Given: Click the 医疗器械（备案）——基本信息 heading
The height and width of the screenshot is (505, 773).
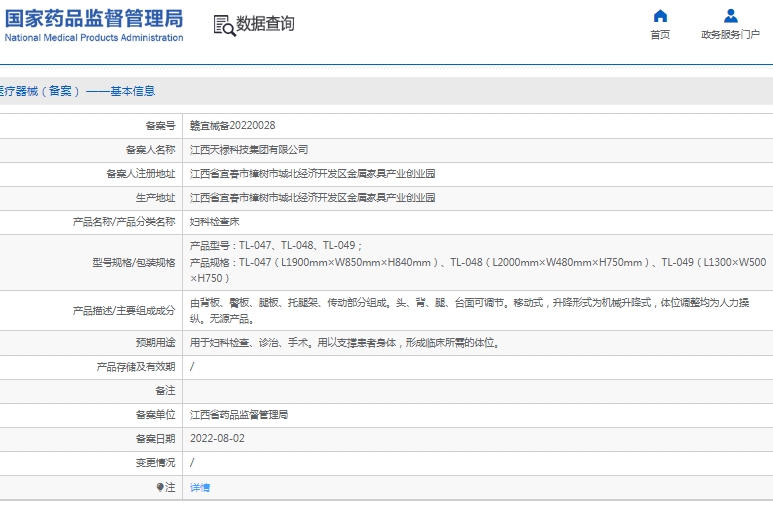Looking at the screenshot, I should coord(77,91).
